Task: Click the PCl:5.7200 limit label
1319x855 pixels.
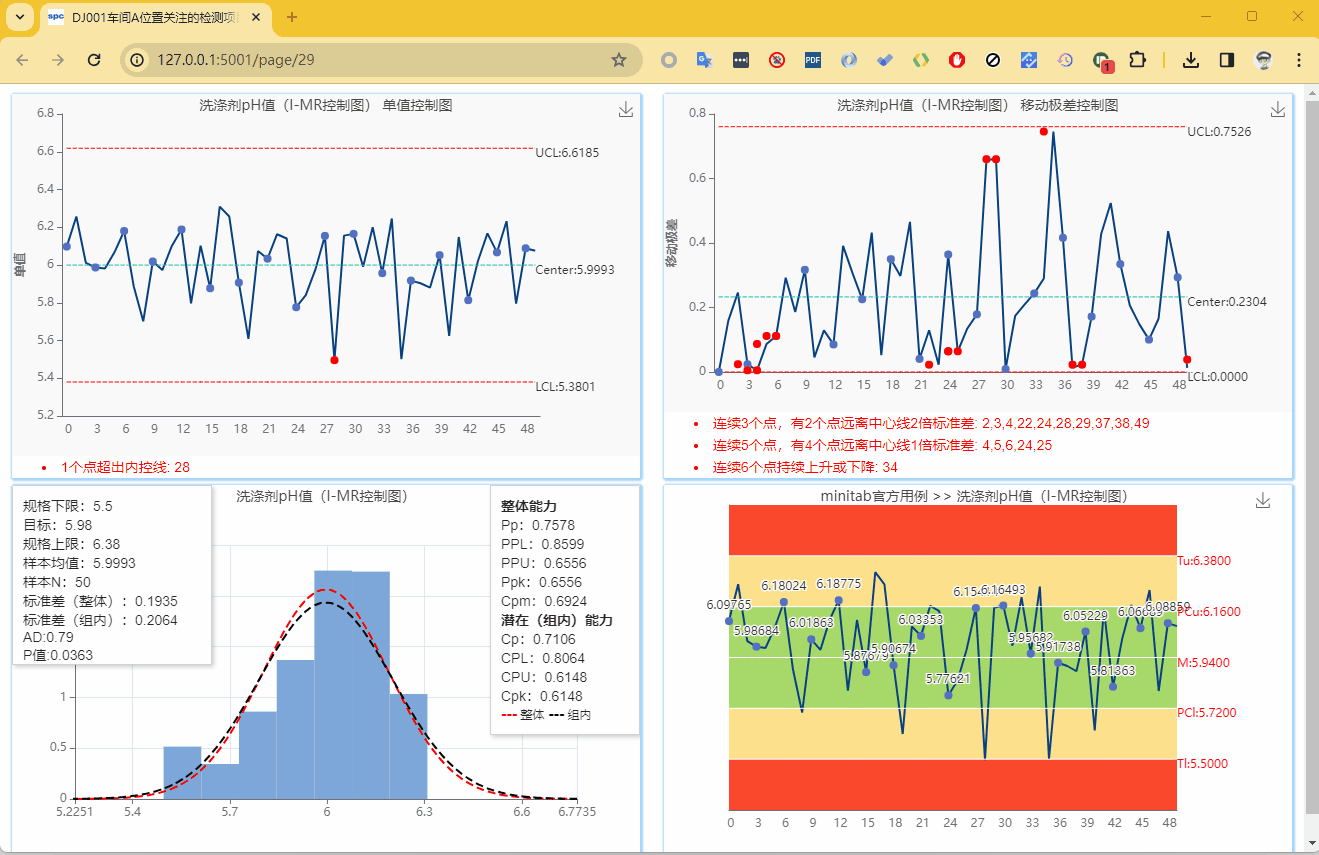Action: coord(1207,713)
